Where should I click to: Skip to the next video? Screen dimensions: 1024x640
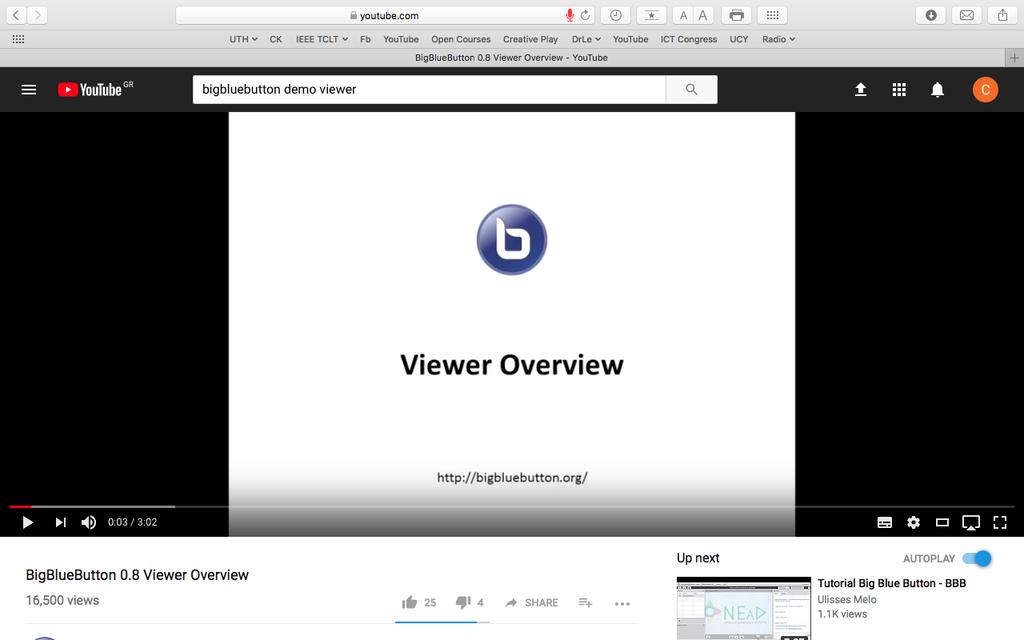[60, 522]
